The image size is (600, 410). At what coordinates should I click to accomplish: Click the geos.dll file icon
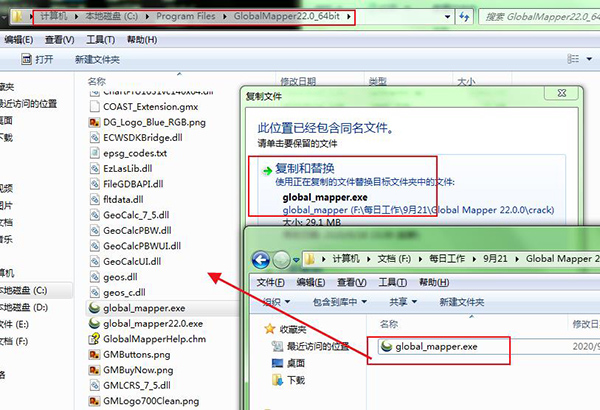tap(94, 277)
